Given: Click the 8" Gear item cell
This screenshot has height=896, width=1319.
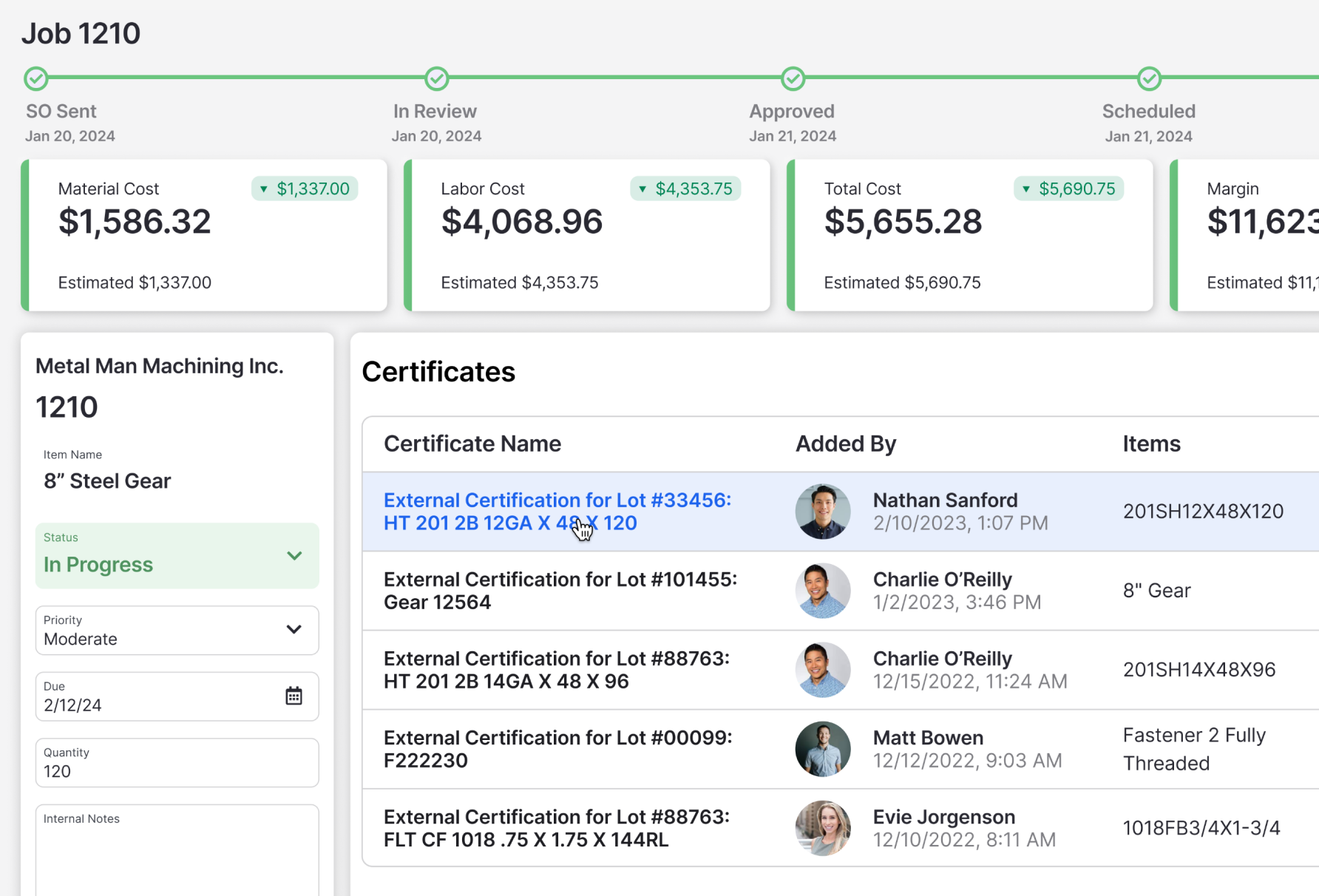Looking at the screenshot, I should click(1157, 591).
